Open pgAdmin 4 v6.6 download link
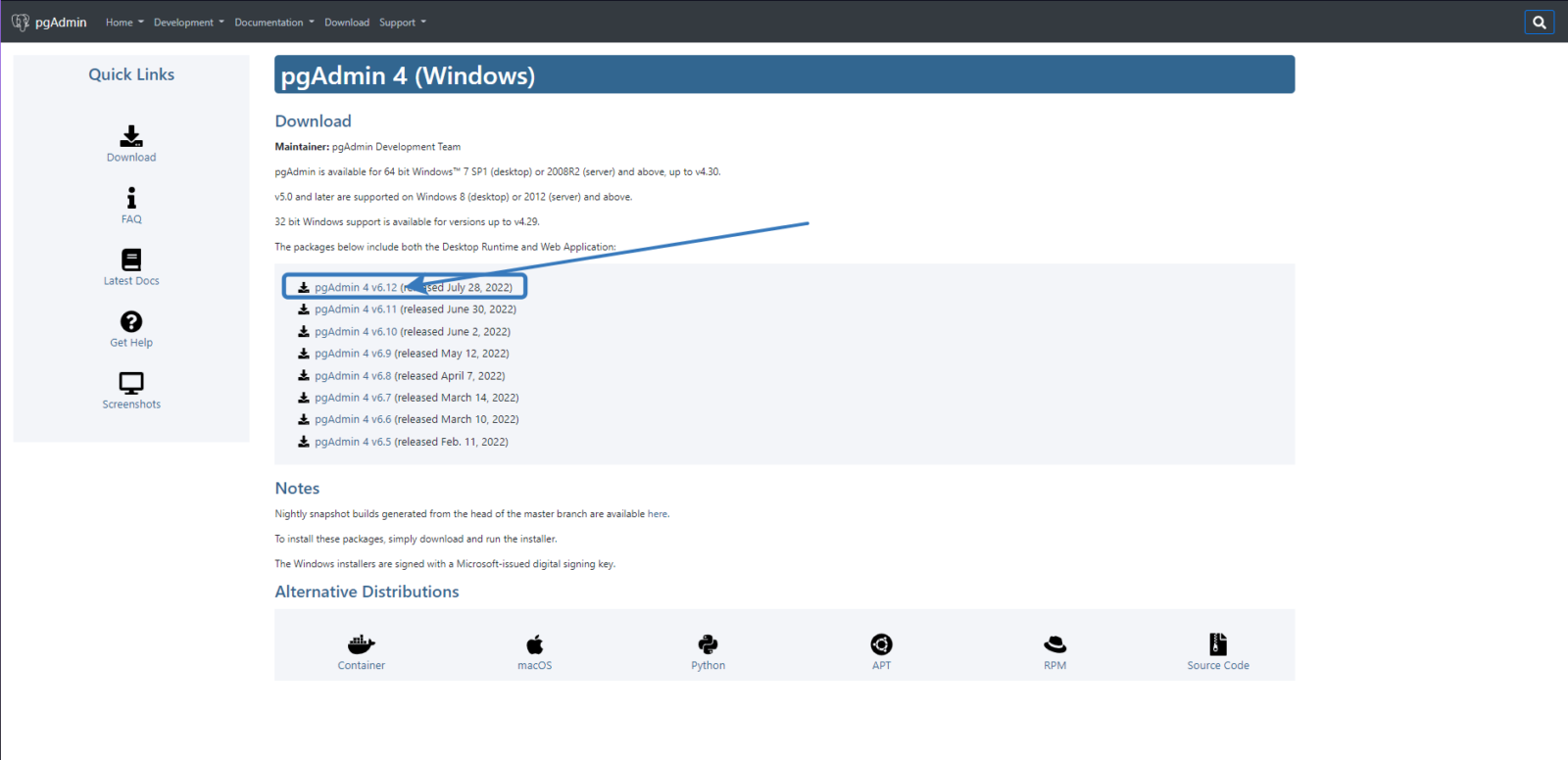This screenshot has width=1568, height=760. pos(353,419)
